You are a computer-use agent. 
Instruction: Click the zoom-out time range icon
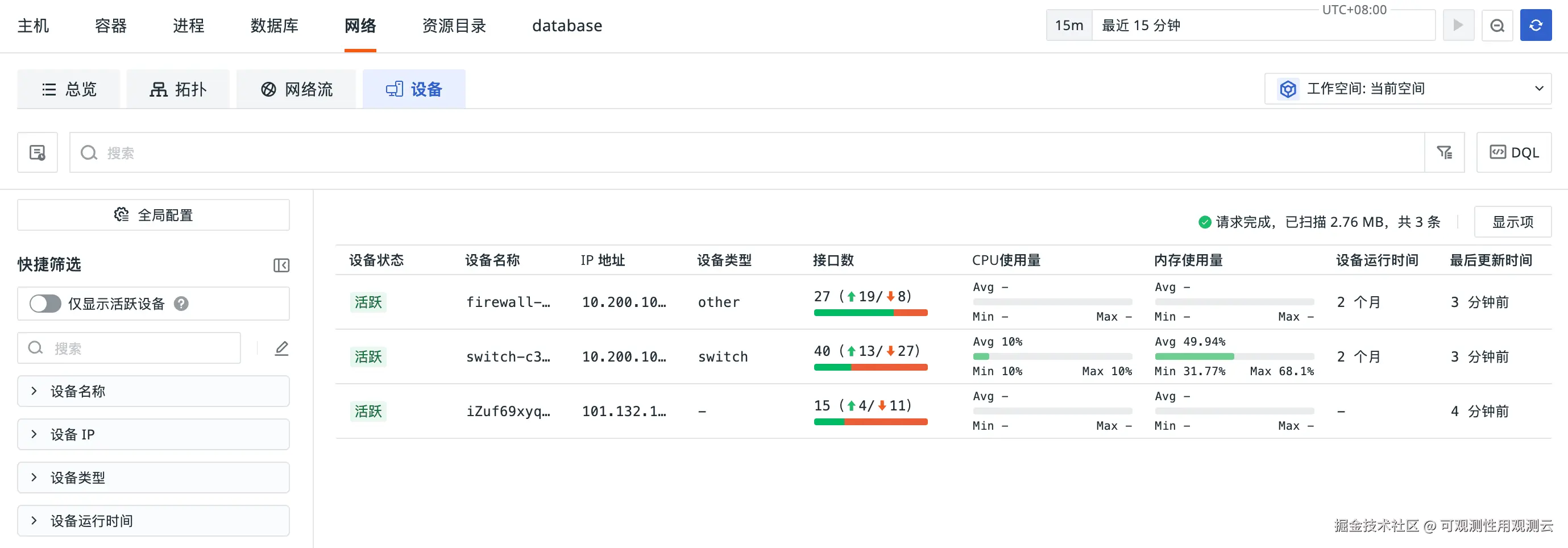coord(1497,26)
